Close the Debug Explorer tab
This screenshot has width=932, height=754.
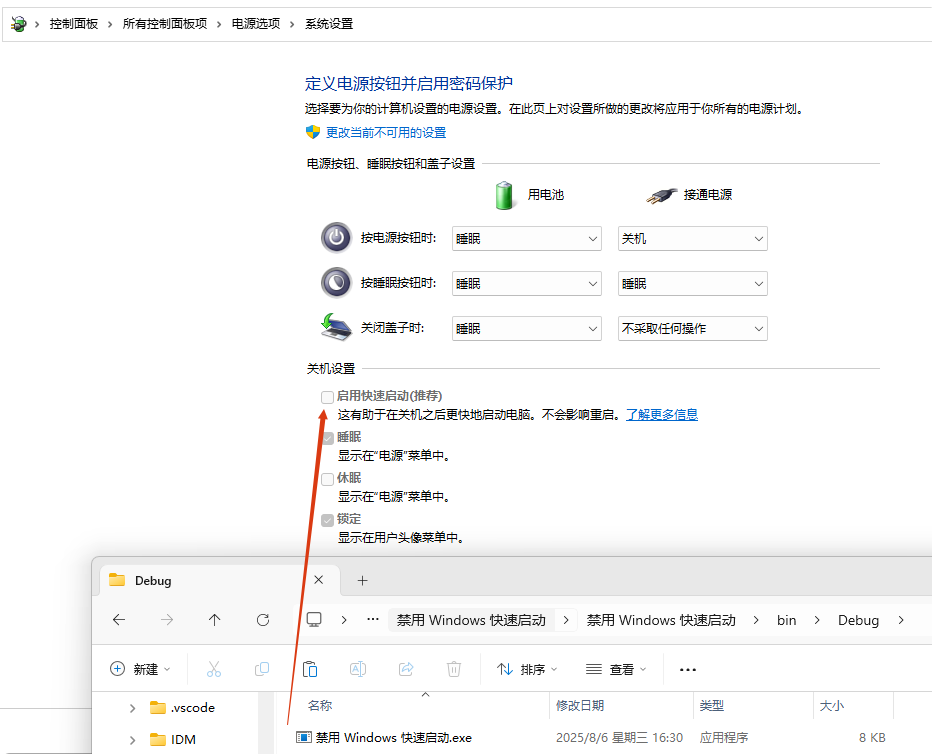click(x=319, y=580)
